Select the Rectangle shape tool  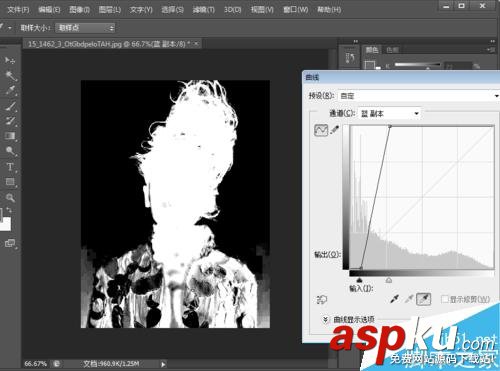pos(10,182)
